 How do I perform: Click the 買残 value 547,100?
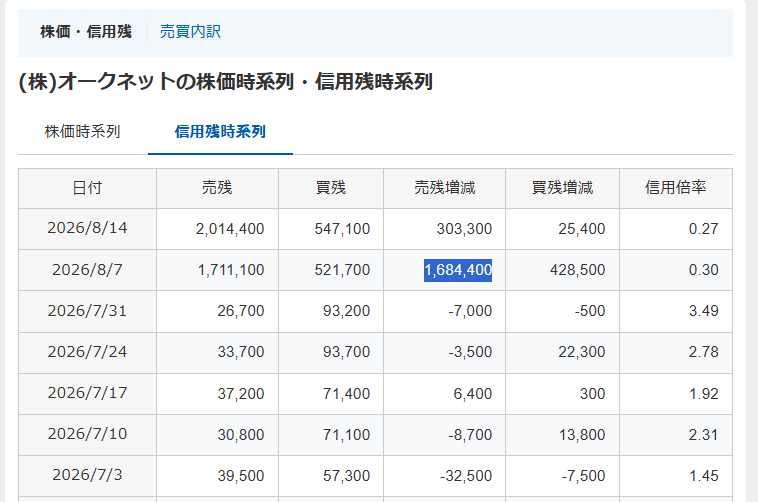point(342,229)
